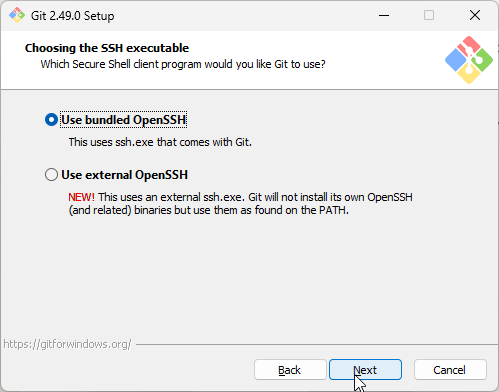Image resolution: width=499 pixels, height=392 pixels.
Task: Close the Git 2.49.0 Setup window
Action: point(475,15)
